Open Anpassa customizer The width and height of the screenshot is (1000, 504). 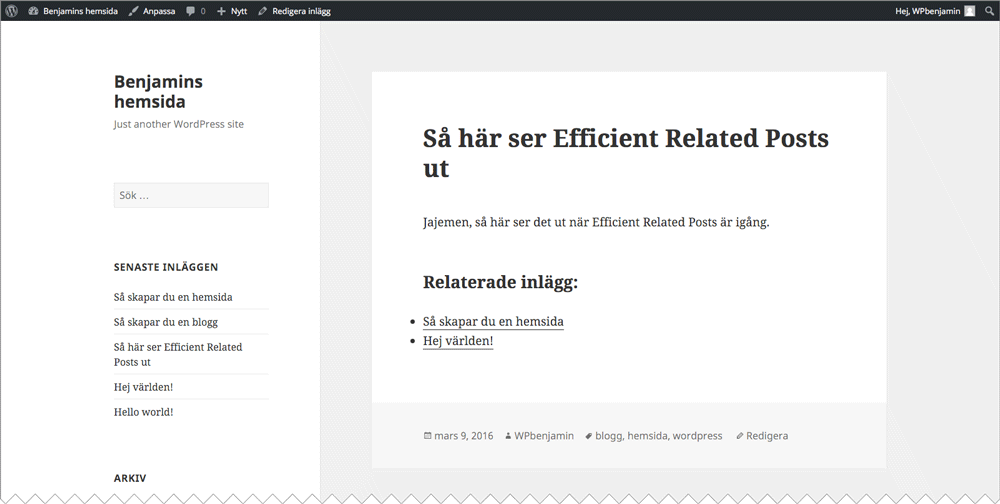(152, 11)
